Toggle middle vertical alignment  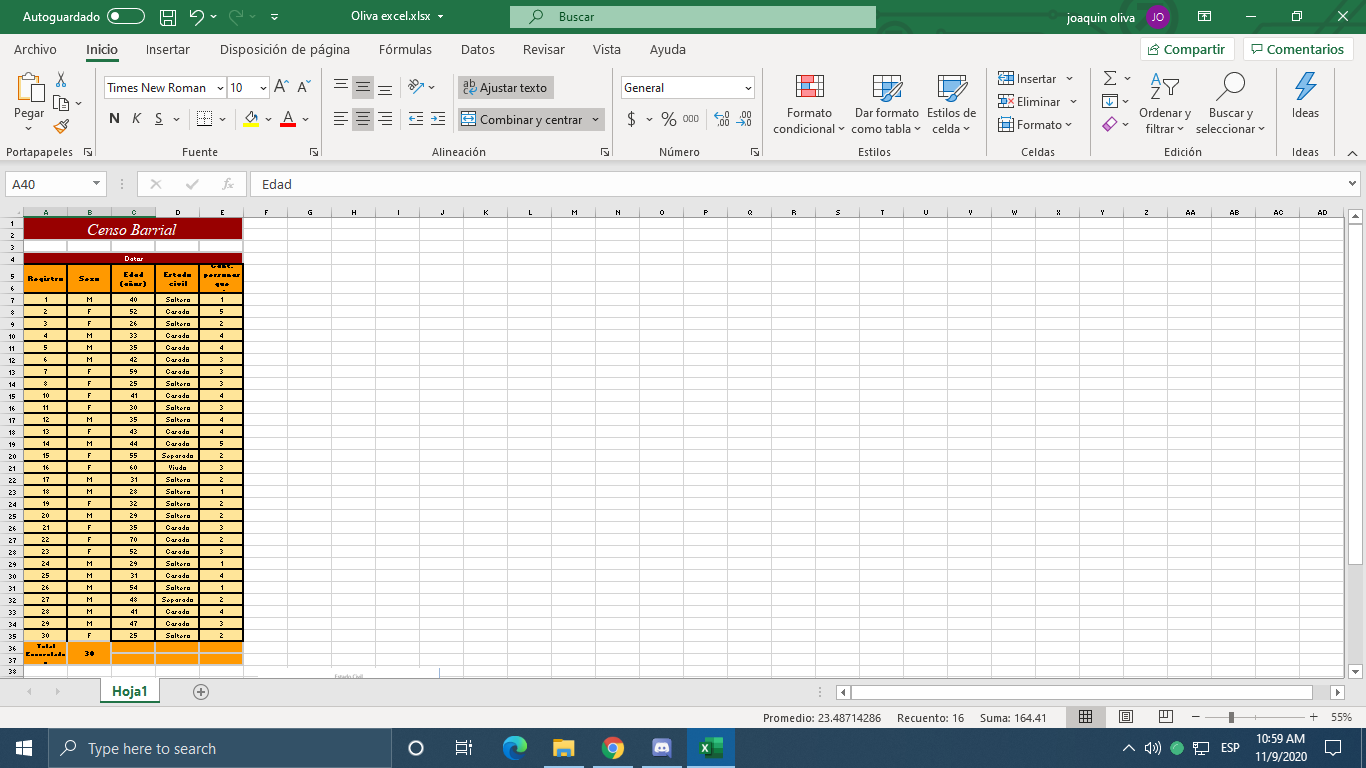tap(363, 87)
